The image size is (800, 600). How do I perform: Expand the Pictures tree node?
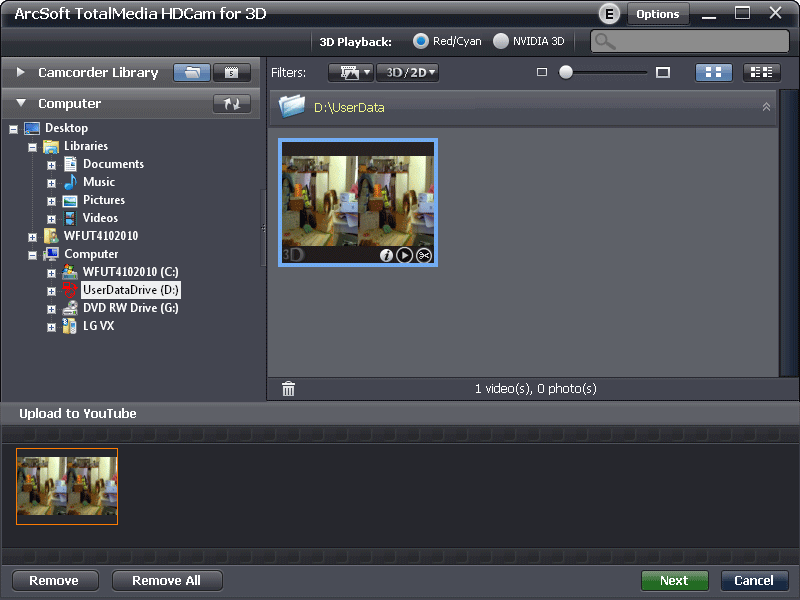click(x=51, y=202)
